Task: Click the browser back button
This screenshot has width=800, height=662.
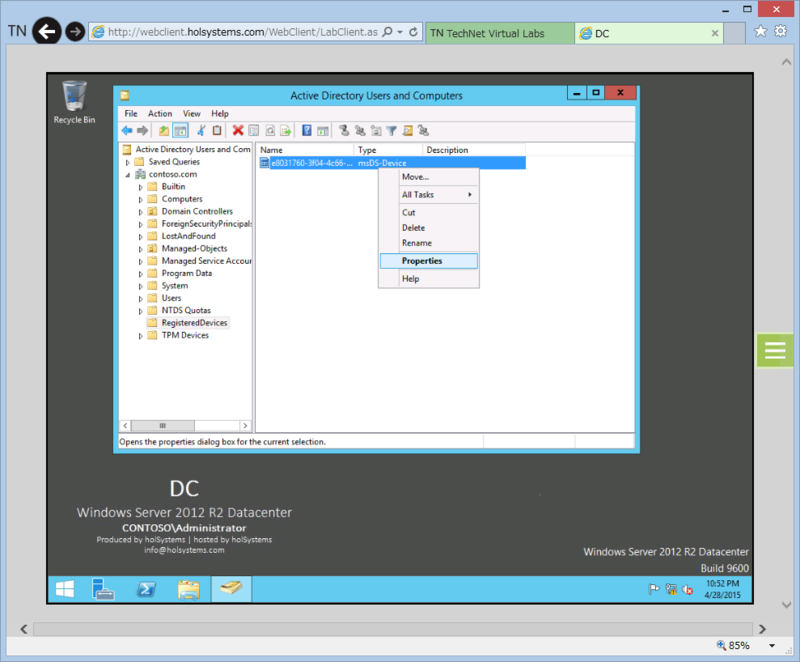Action: pyautogui.click(x=47, y=32)
